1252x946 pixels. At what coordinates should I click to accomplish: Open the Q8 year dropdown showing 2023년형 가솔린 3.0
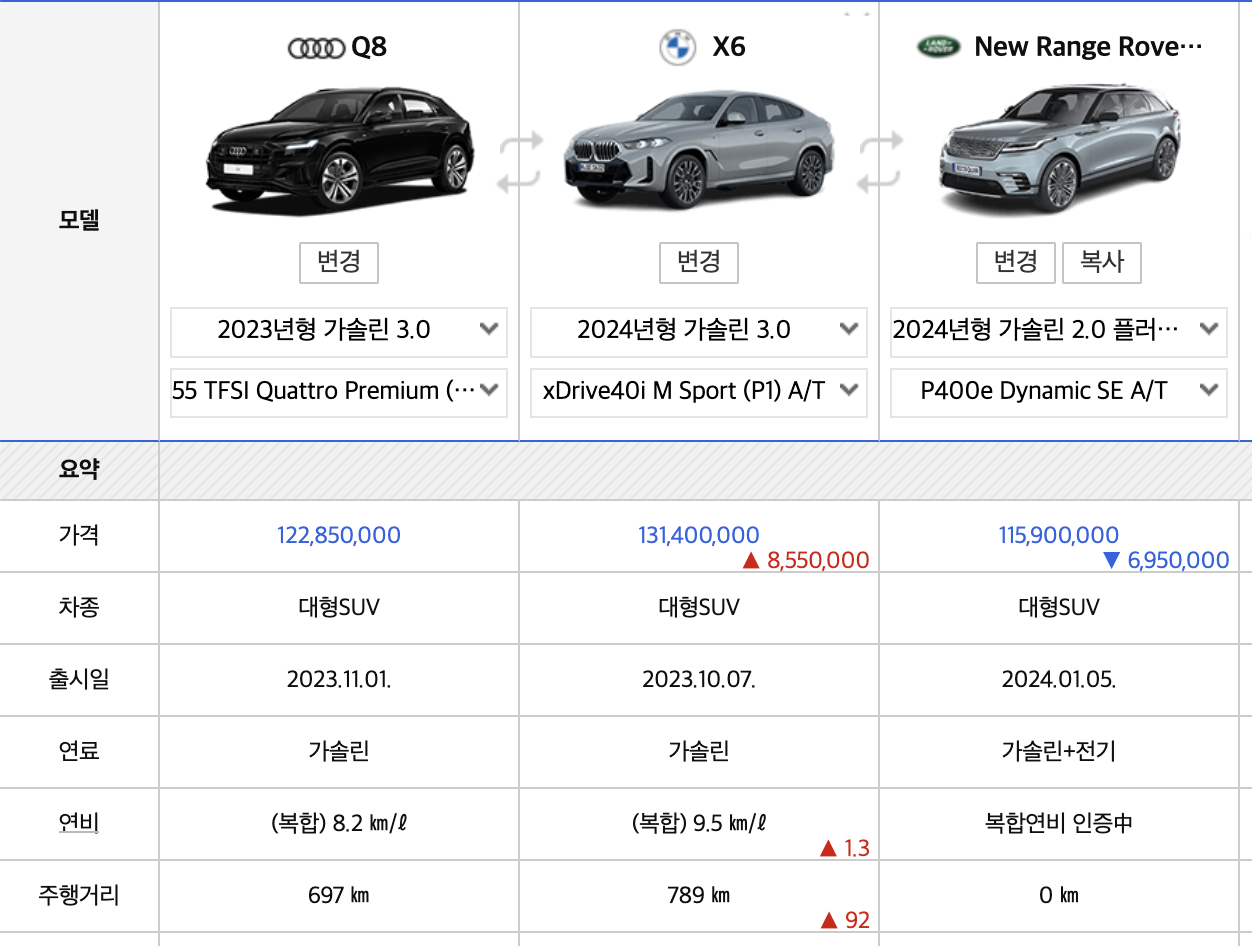point(338,331)
